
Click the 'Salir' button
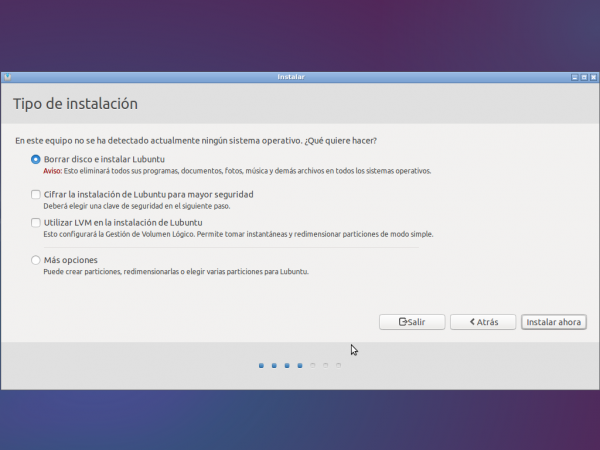412,322
